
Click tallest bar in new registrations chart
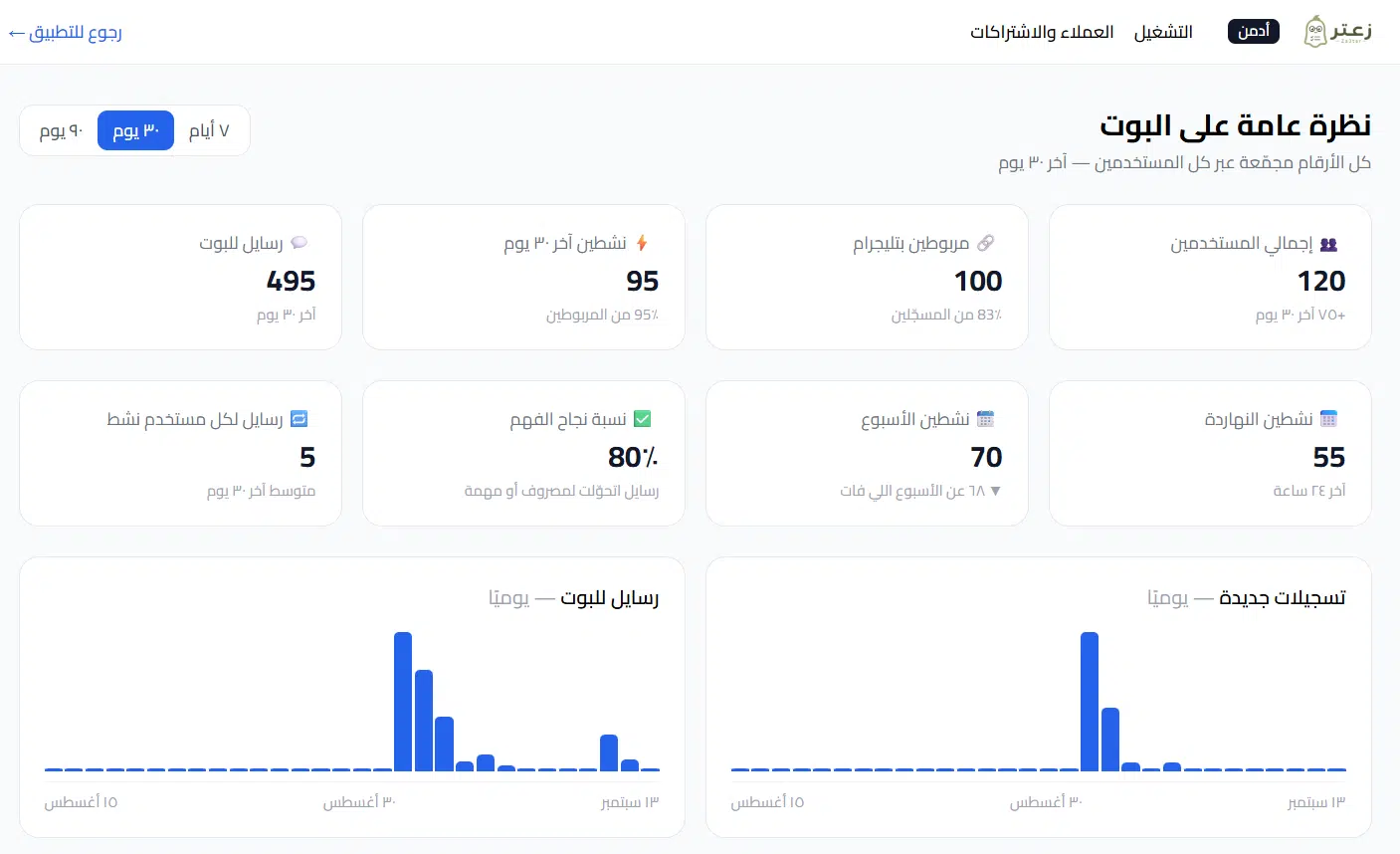[x=1090, y=701]
